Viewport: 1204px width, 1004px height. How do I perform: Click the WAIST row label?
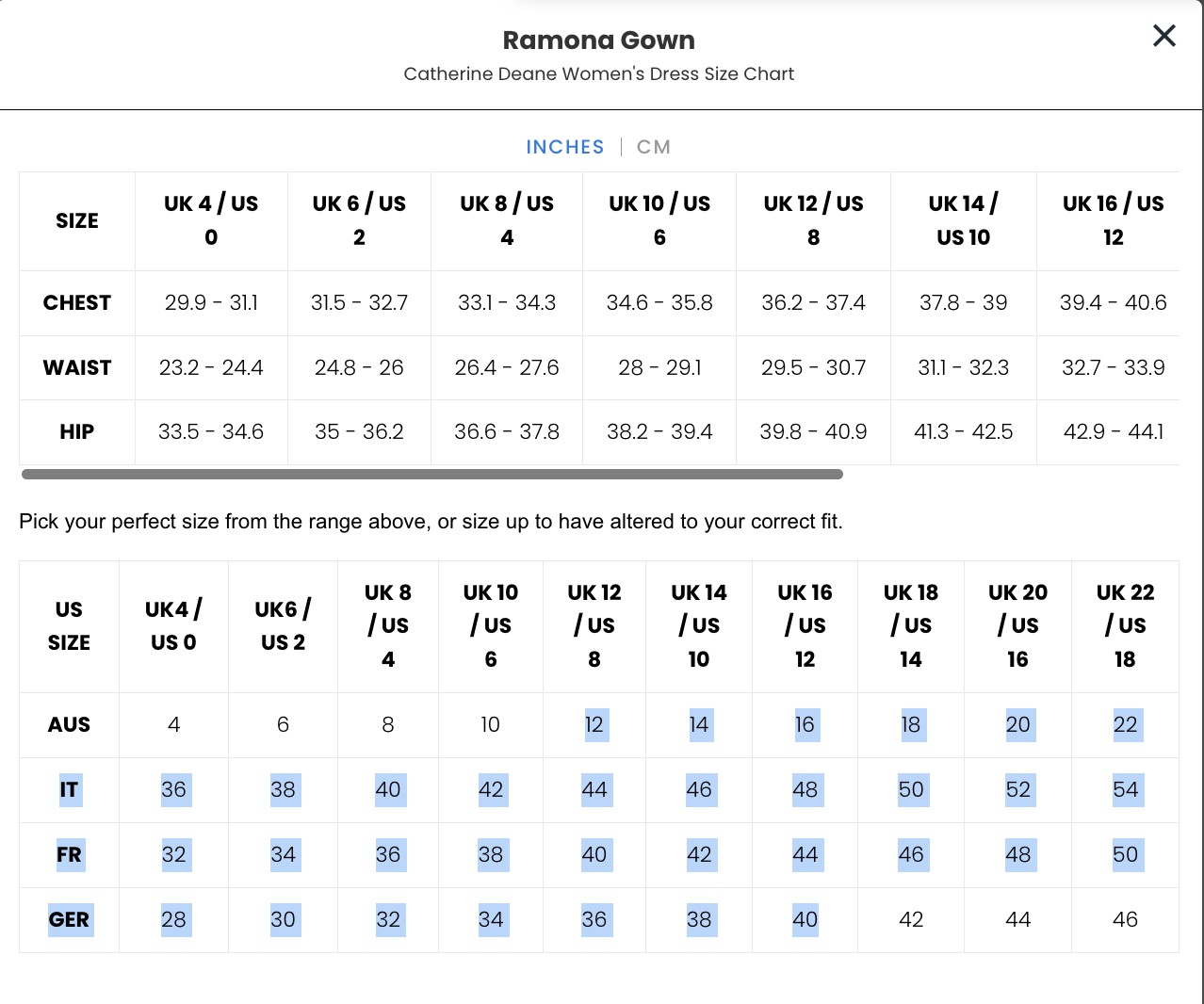77,367
